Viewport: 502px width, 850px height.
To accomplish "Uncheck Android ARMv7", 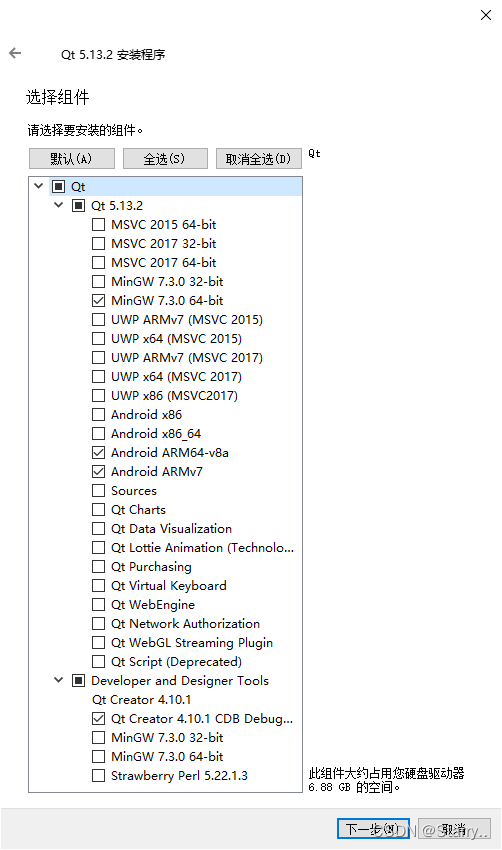I will coord(98,472).
